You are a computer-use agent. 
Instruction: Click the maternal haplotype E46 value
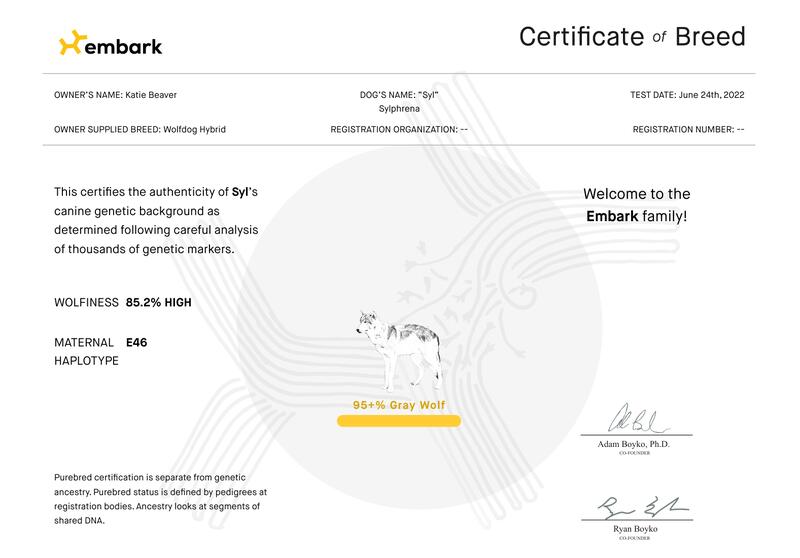[137, 342]
